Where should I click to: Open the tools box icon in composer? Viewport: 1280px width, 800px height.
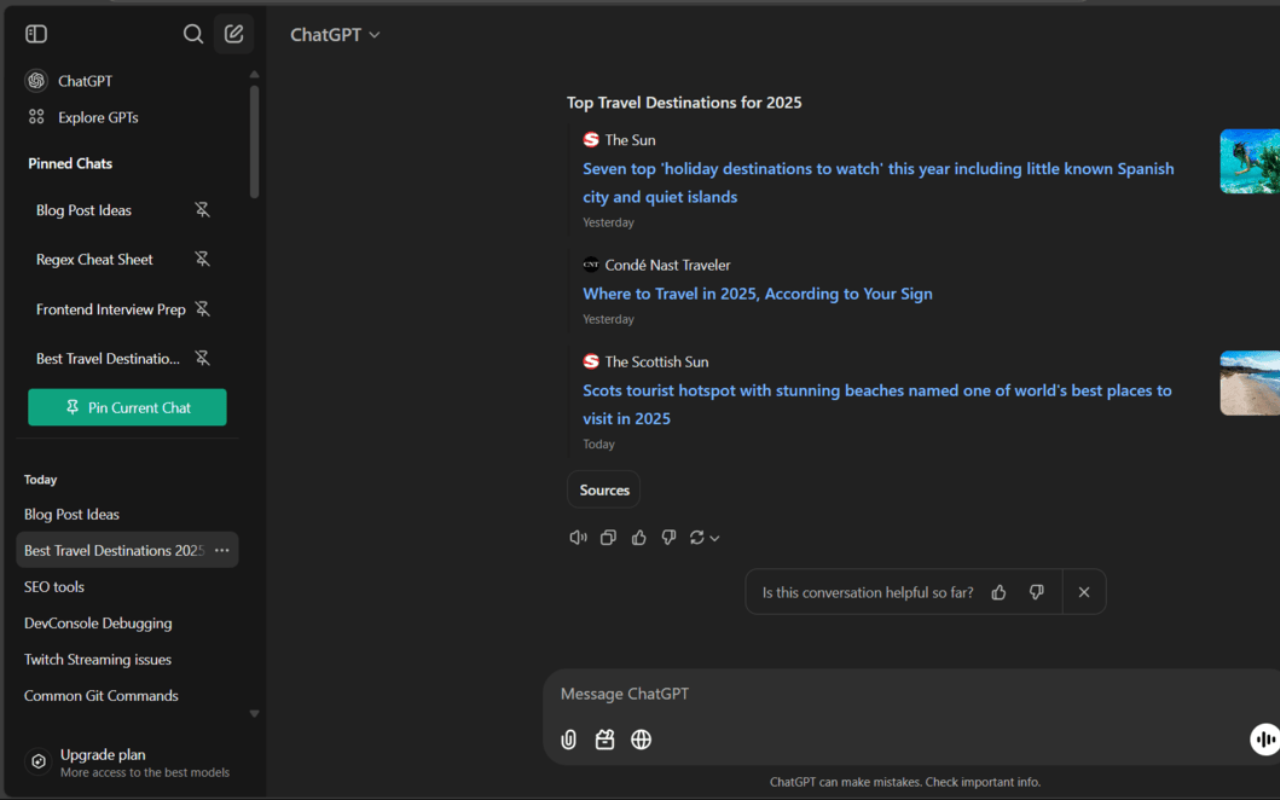(x=605, y=740)
